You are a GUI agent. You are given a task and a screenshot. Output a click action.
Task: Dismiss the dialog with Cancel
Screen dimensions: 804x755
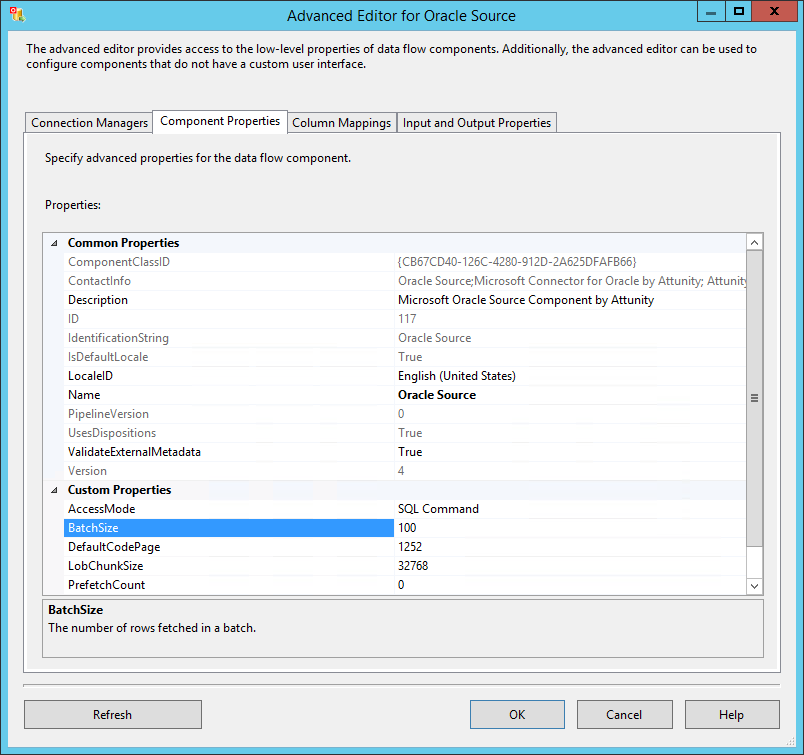624,714
